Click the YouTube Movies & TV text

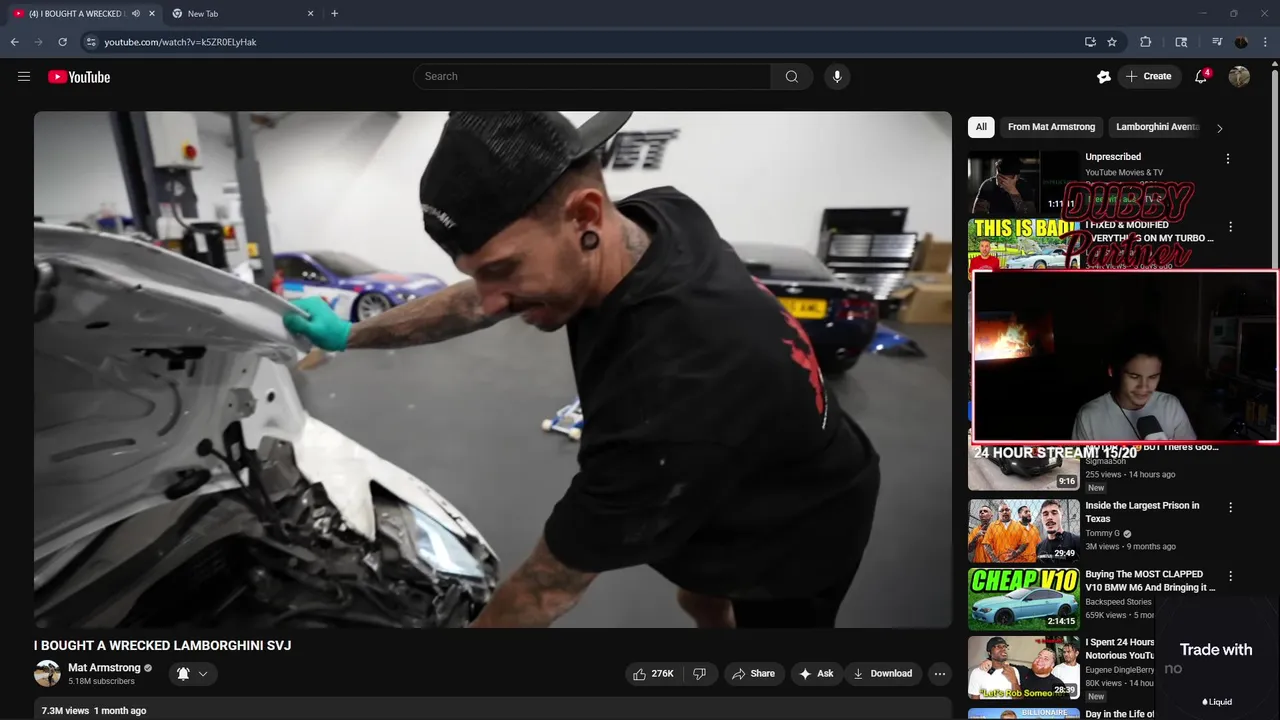(1124, 172)
